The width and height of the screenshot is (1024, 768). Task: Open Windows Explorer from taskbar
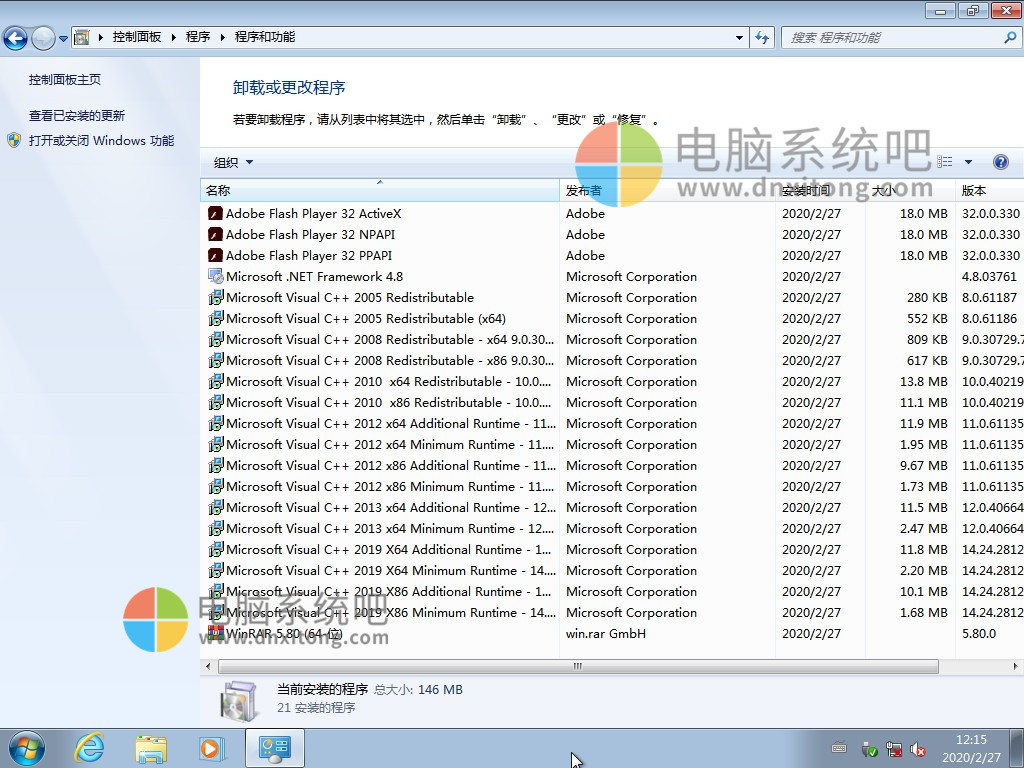(x=151, y=748)
